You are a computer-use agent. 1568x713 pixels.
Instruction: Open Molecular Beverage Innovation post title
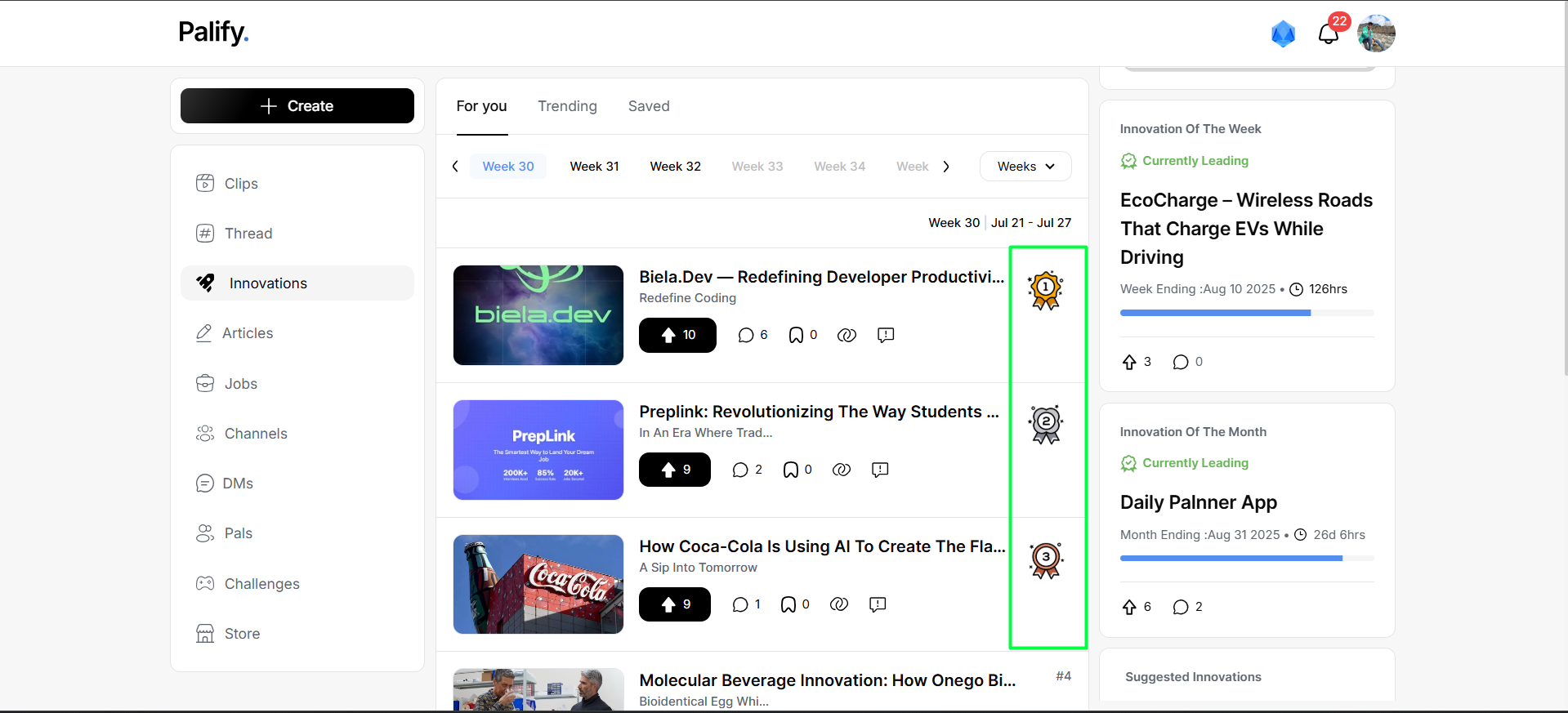(x=827, y=680)
